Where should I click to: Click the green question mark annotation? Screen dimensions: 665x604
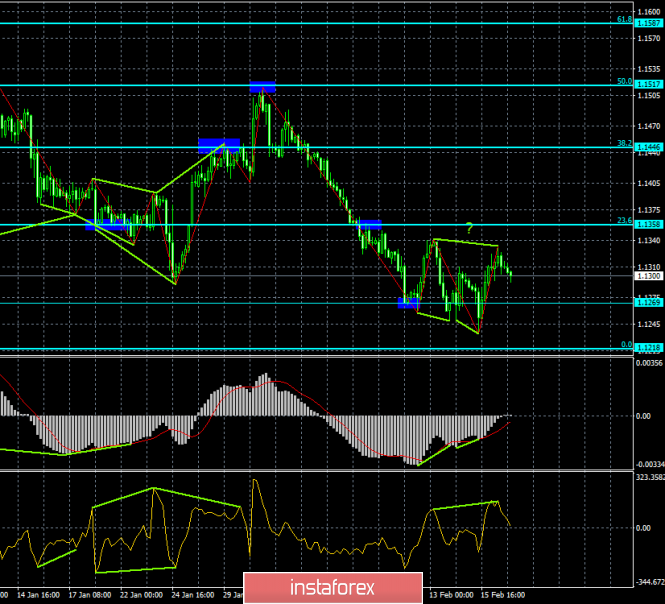coord(469,228)
